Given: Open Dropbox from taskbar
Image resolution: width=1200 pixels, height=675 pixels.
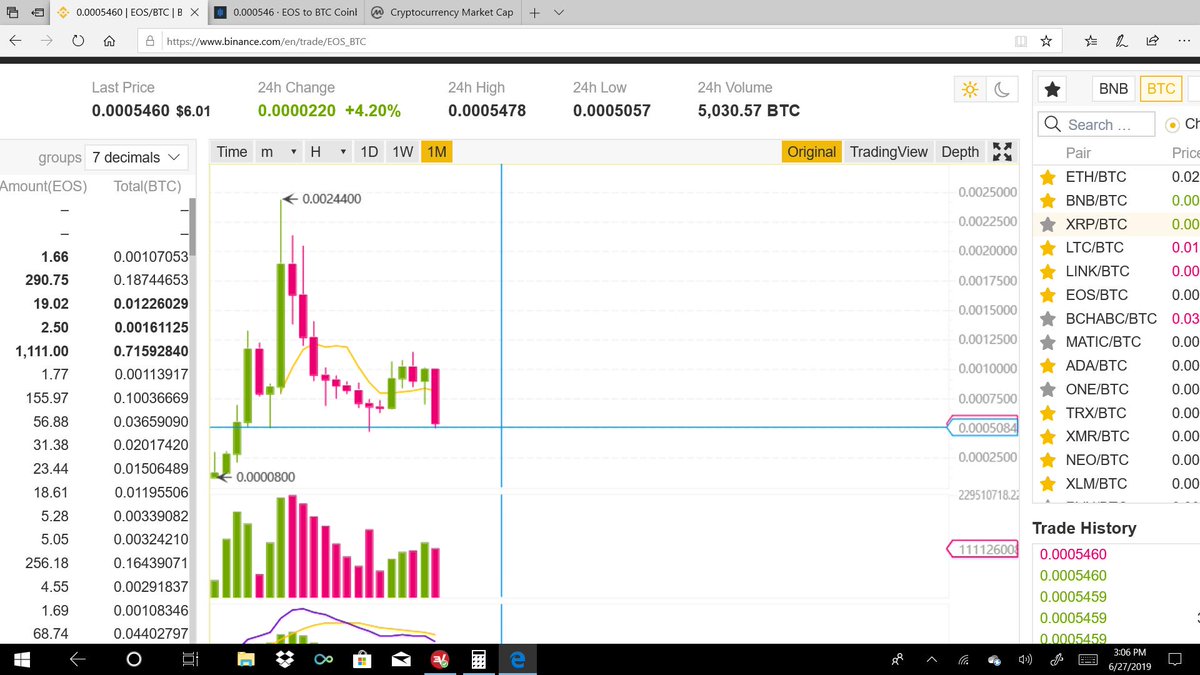Looking at the screenshot, I should (284, 660).
